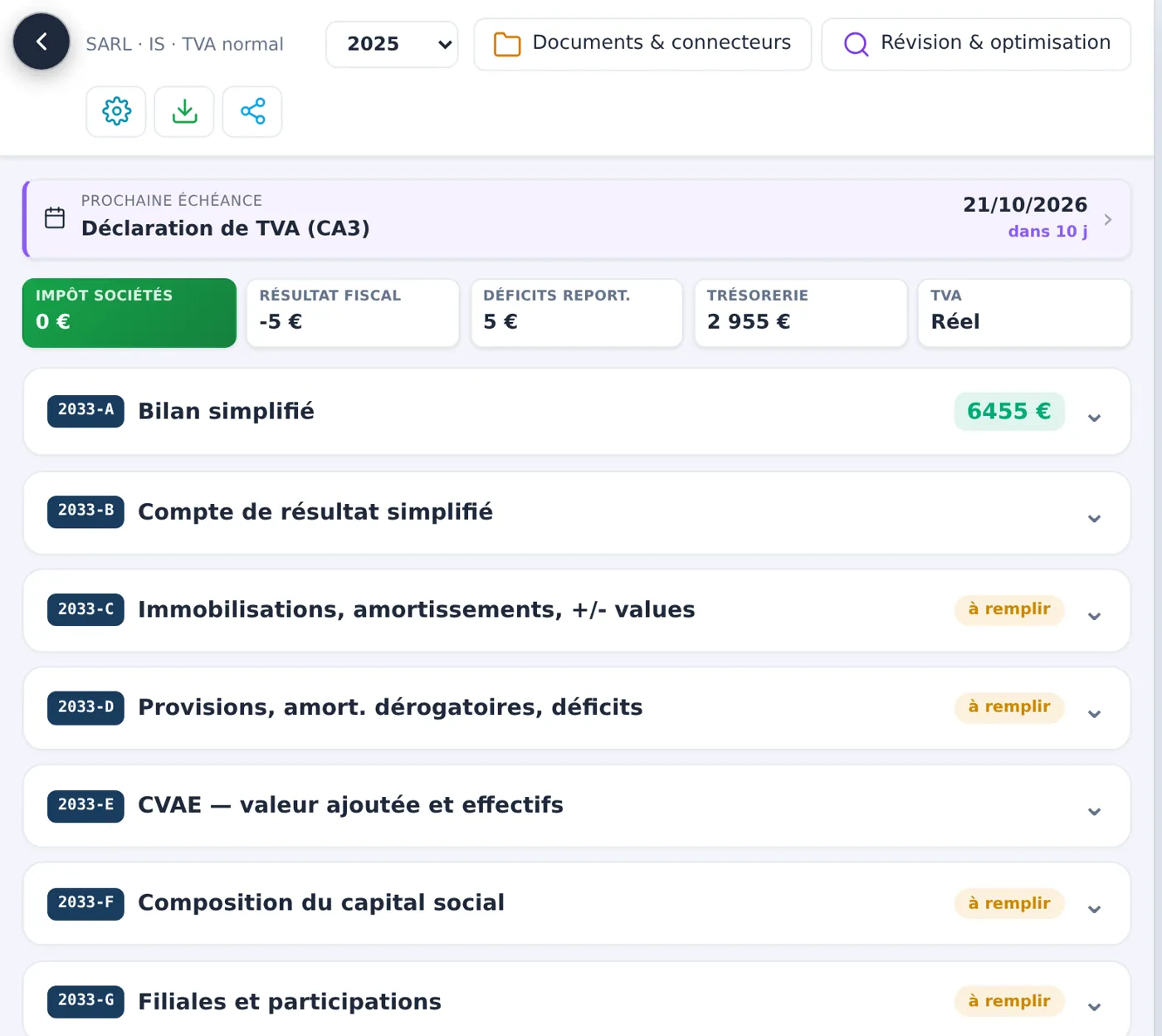Select the Déficits report. card
The height and width of the screenshot is (1036, 1162).
tap(577, 313)
